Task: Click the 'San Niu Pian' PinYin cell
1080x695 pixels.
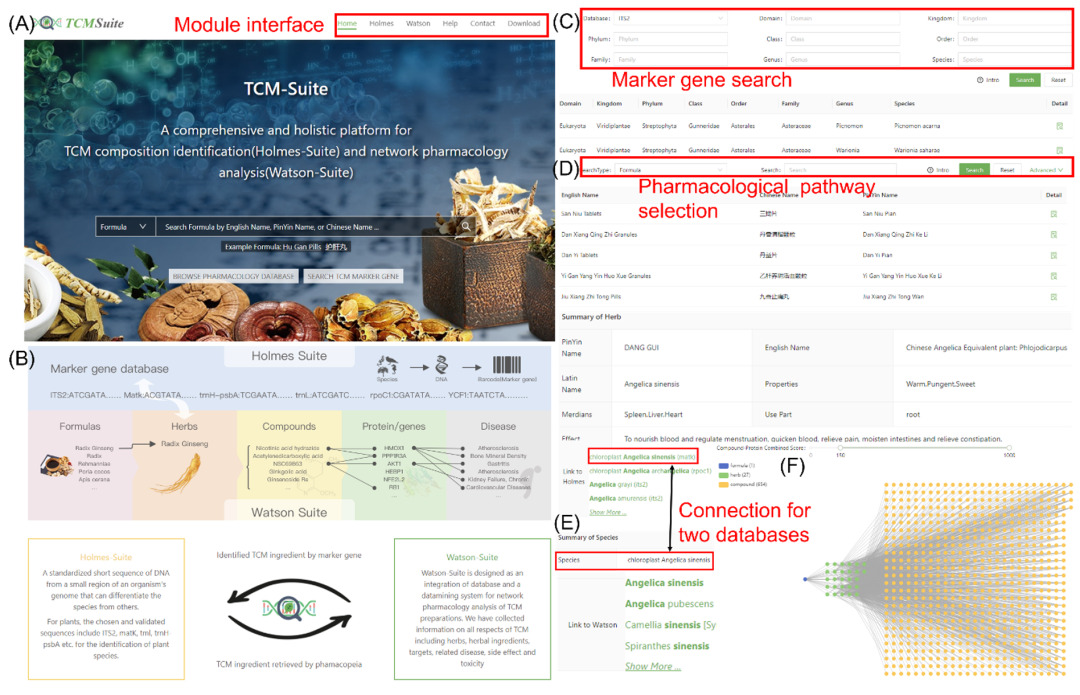Action: [879, 214]
